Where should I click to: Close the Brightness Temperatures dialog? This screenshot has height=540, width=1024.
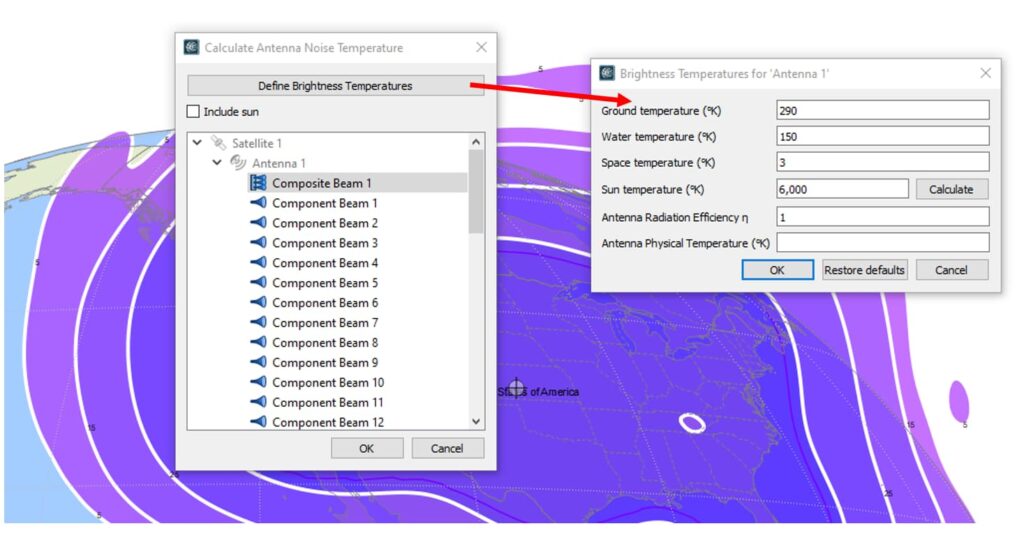pyautogui.click(x=985, y=73)
